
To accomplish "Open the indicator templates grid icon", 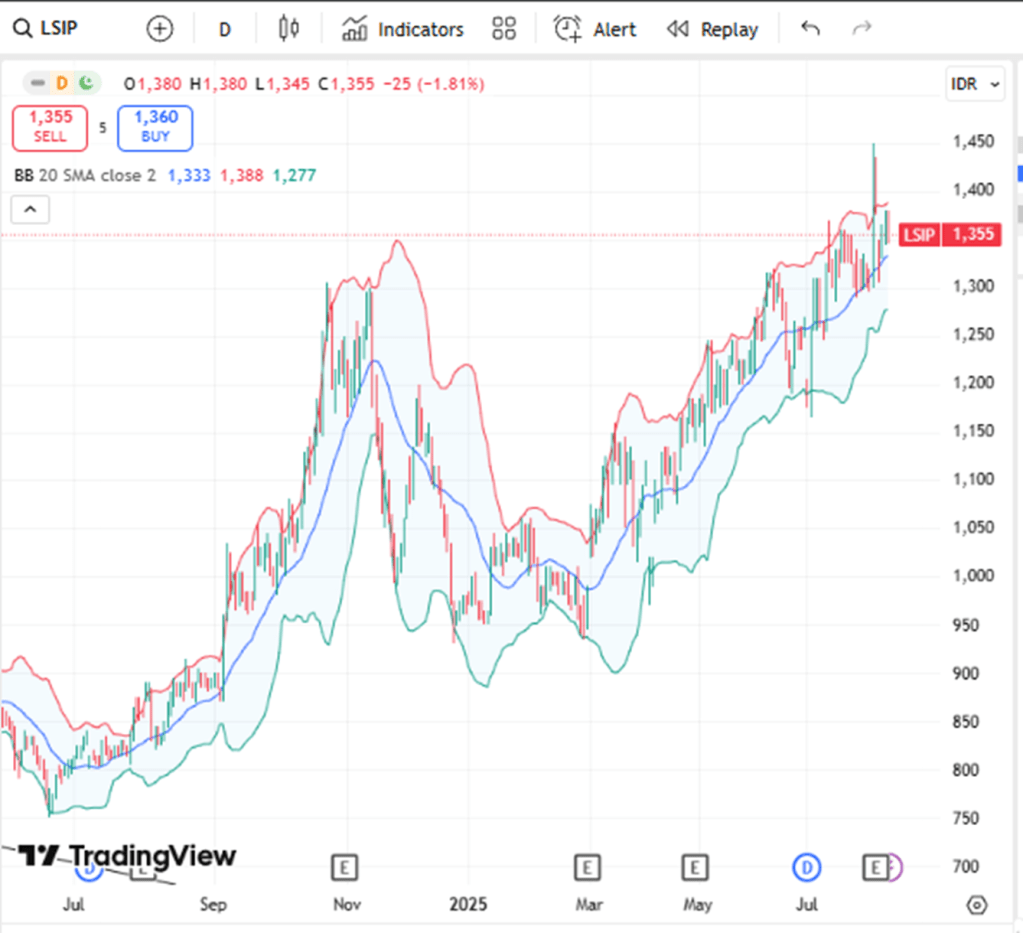I will click(x=504, y=29).
